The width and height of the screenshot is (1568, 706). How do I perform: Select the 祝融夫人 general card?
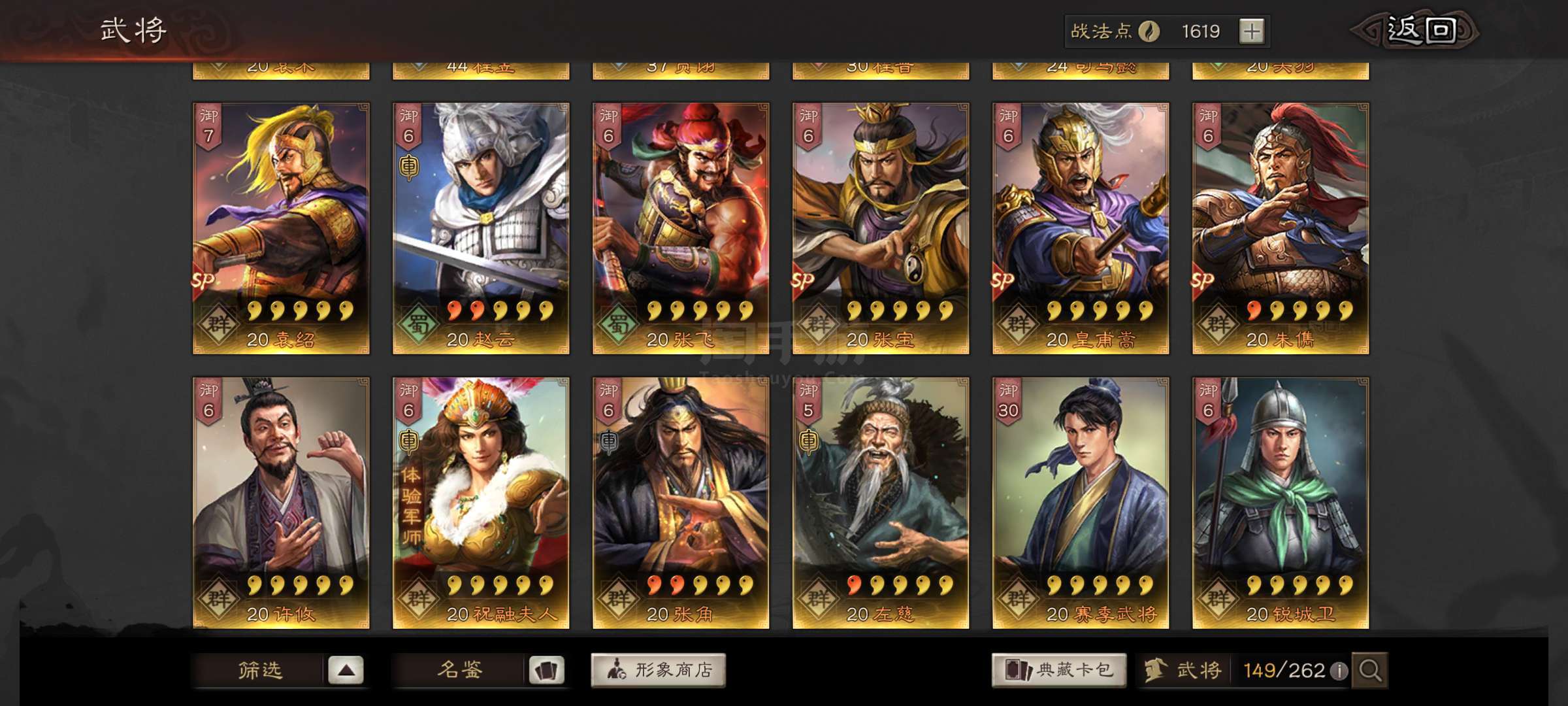481,503
